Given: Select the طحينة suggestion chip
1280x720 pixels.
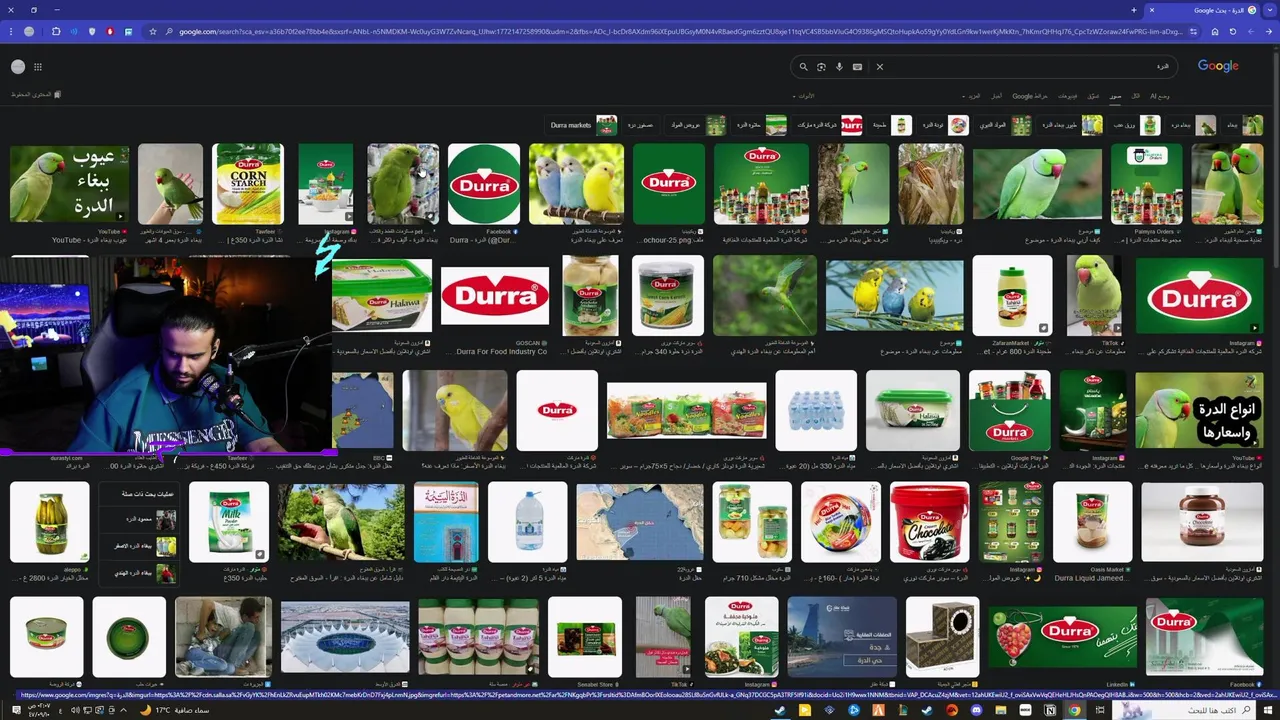Looking at the screenshot, I should pyautogui.click(x=890, y=125).
